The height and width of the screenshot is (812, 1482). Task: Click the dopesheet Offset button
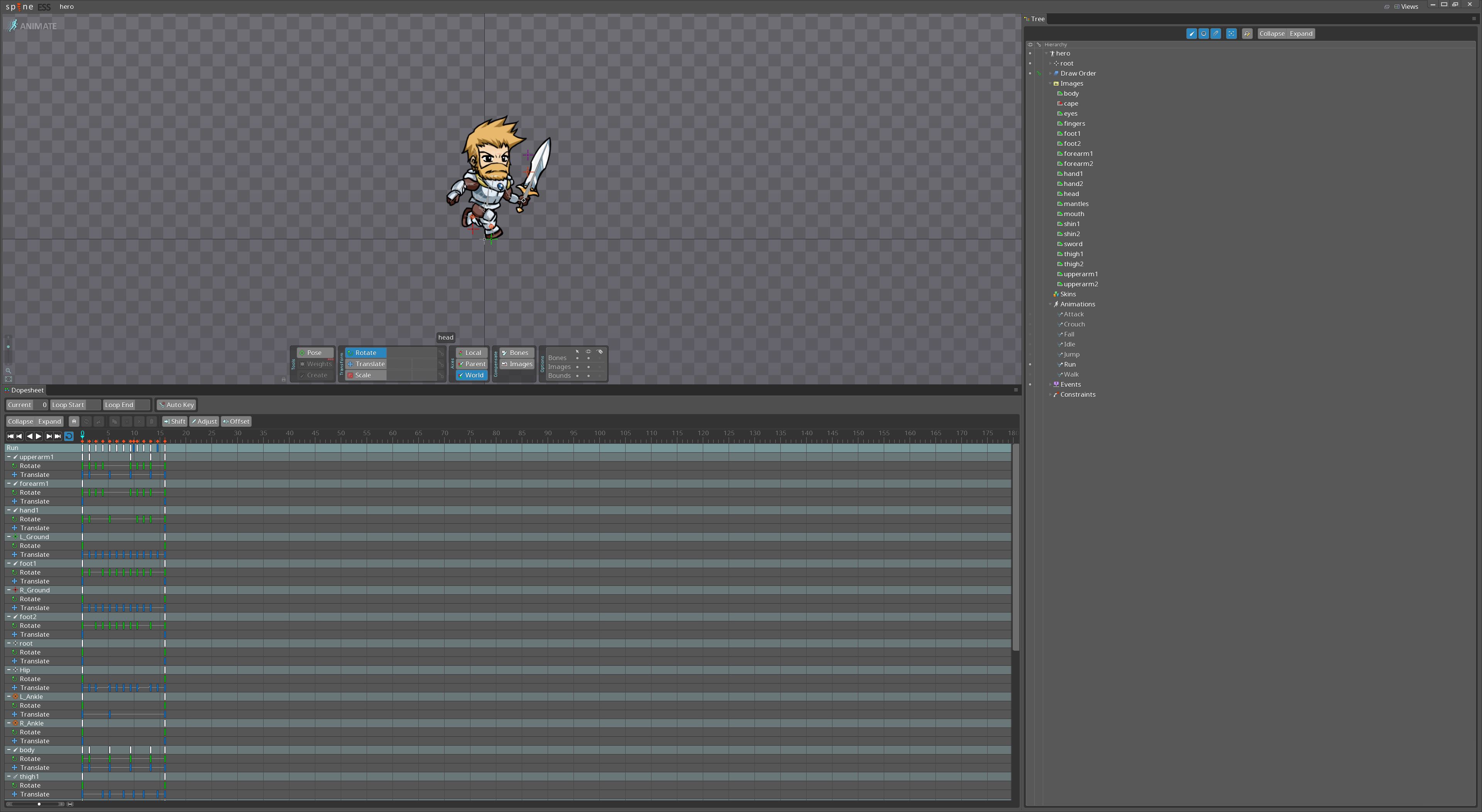click(237, 421)
